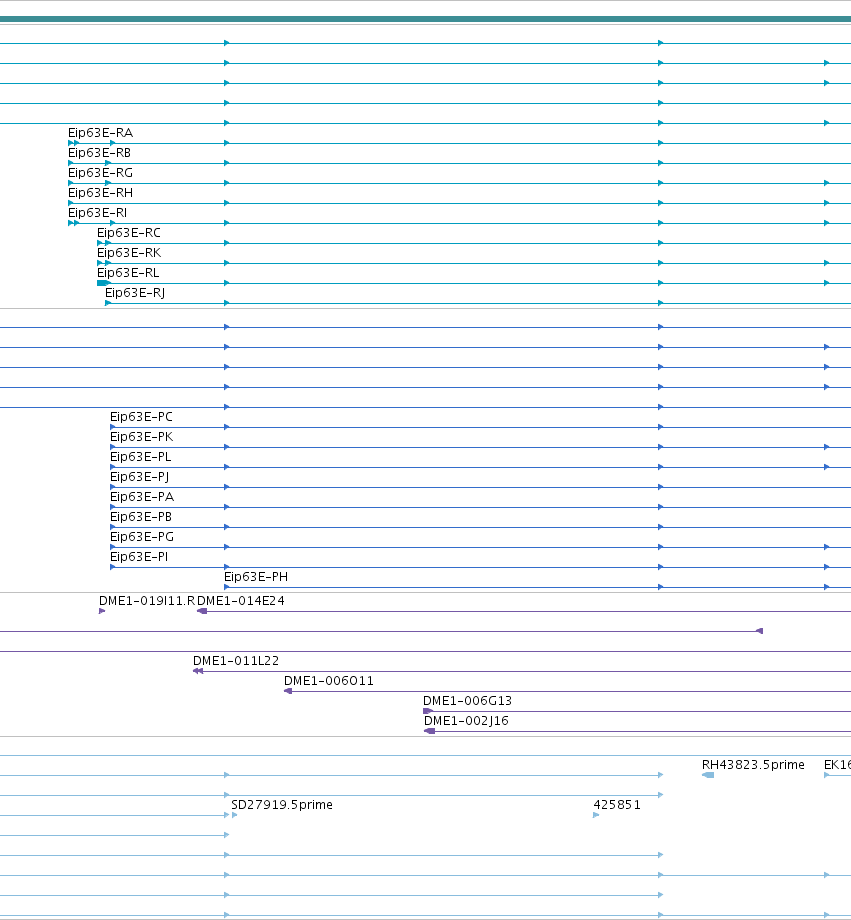The height and width of the screenshot is (920, 851).
Task: Click the DME1-011L22 double arrowhead
Action: [x=198, y=671]
